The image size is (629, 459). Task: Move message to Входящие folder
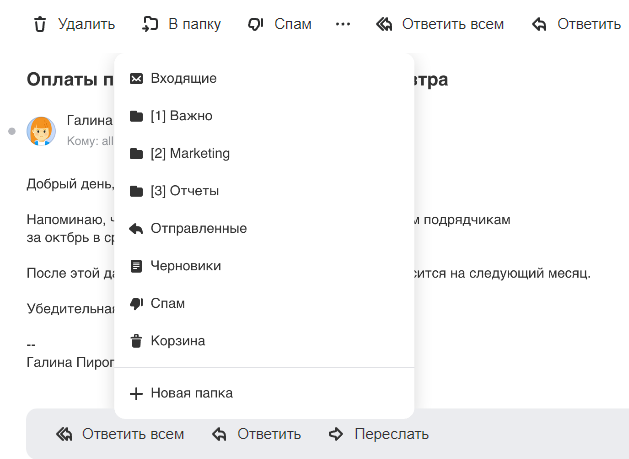coord(183,78)
